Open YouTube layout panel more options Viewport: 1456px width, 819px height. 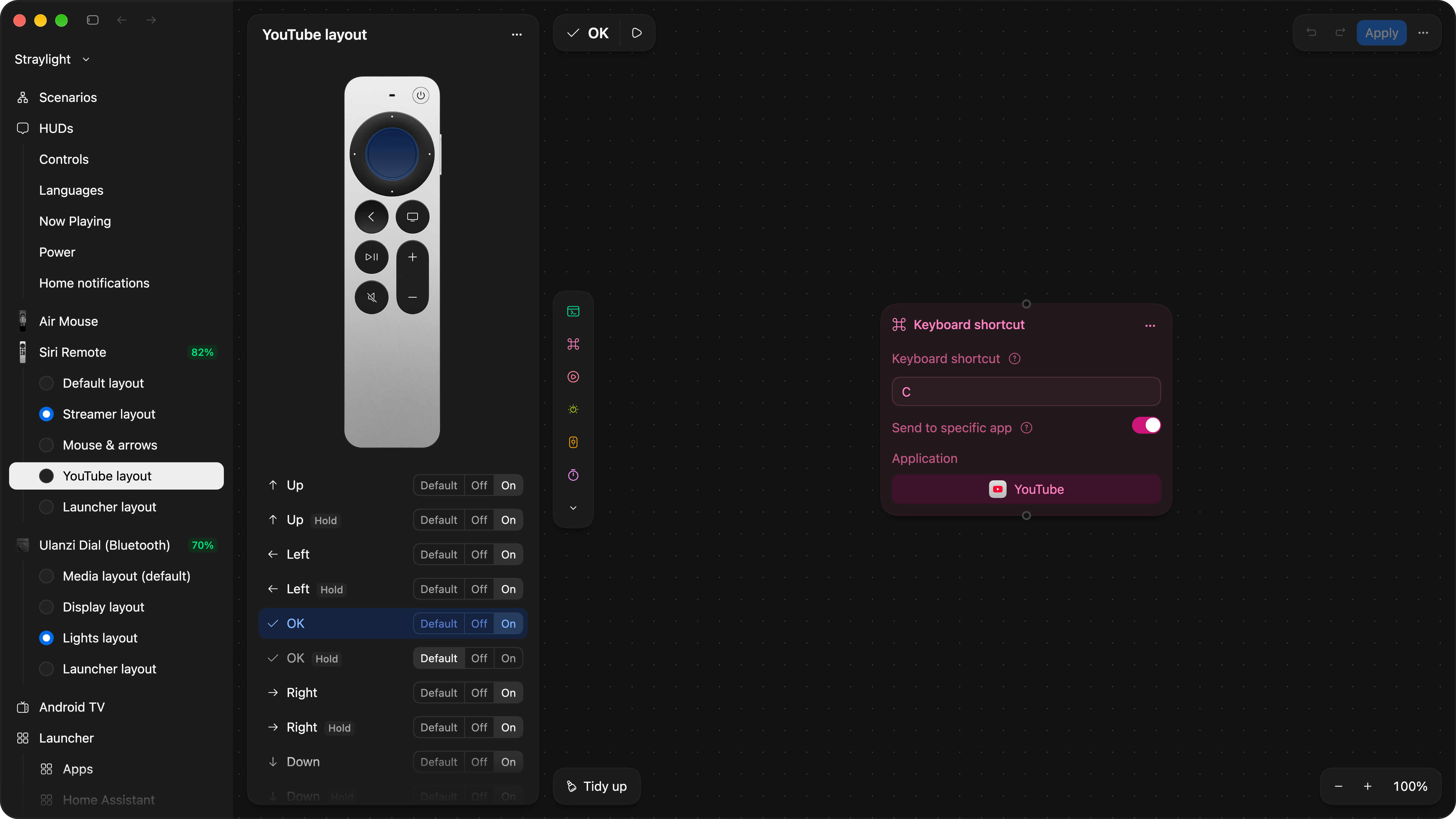coord(517,35)
